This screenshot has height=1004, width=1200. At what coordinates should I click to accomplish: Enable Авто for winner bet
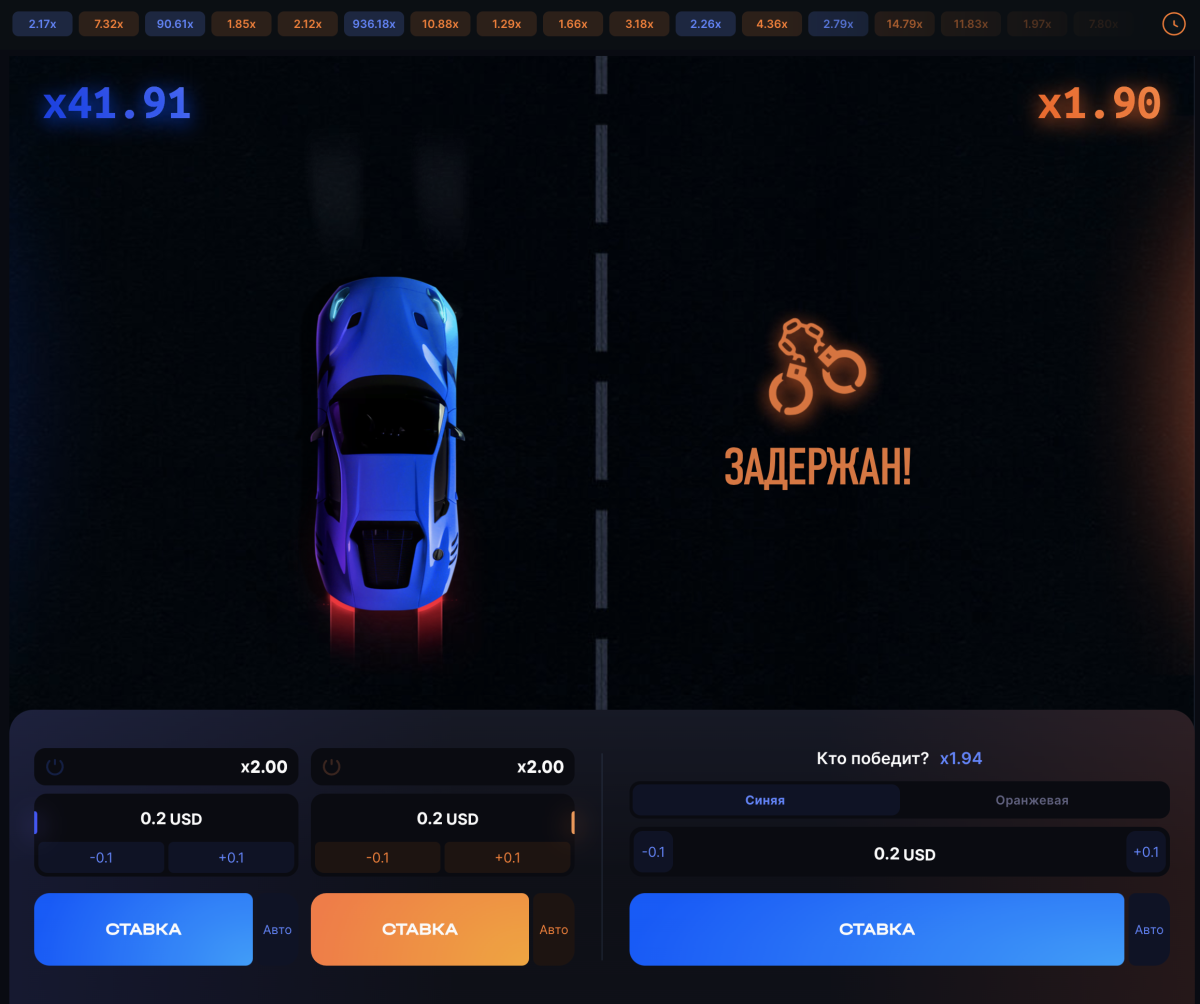1149,929
